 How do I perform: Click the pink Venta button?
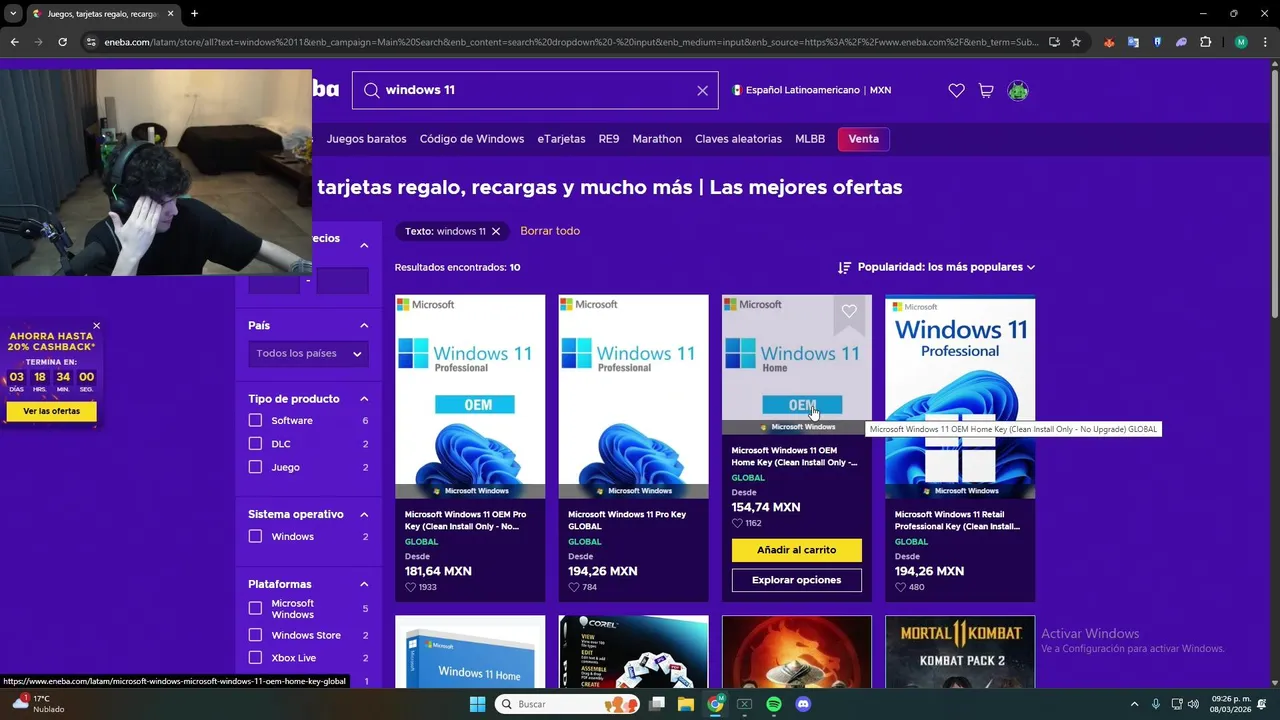(864, 139)
